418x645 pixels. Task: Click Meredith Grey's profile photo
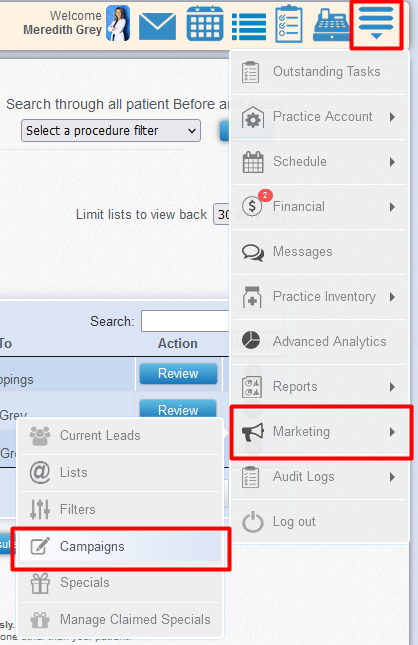(x=118, y=23)
